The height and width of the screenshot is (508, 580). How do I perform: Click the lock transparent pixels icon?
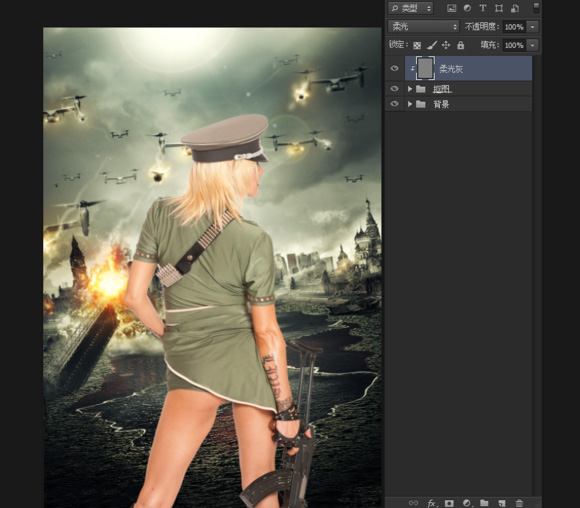(x=417, y=46)
